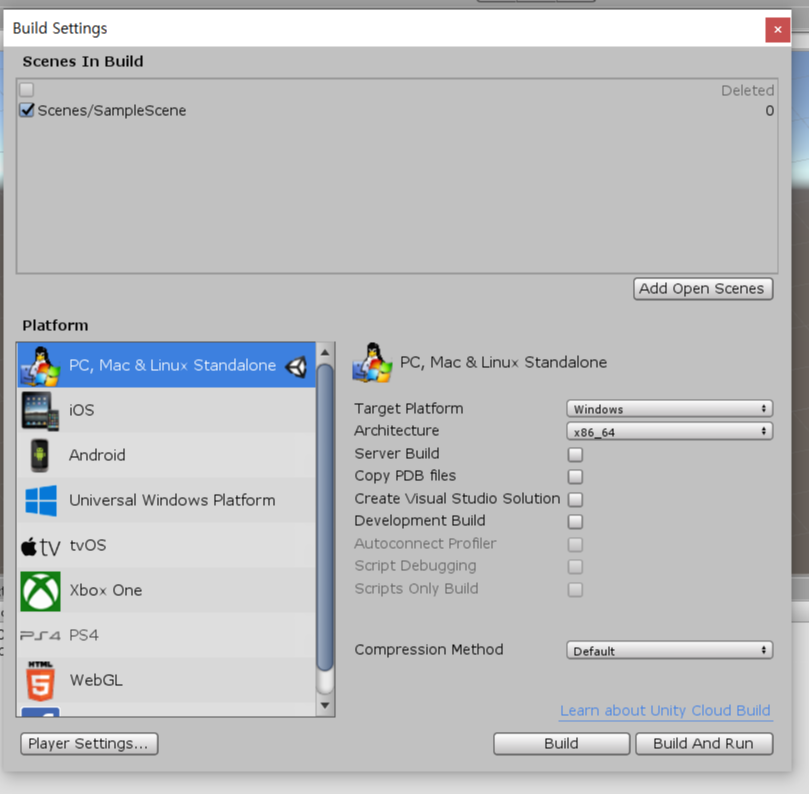Close the Build Settings window

tap(778, 30)
